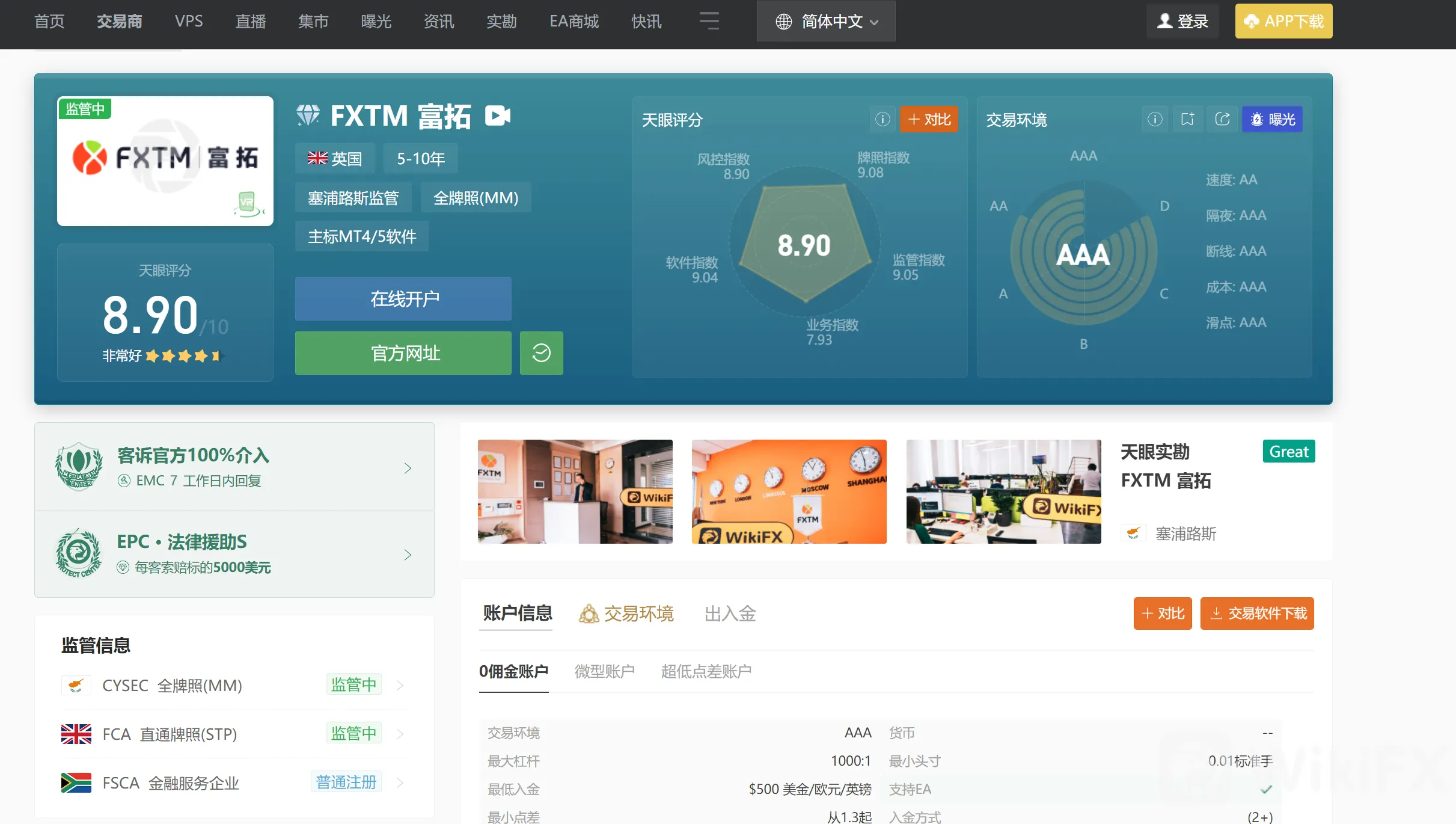Click the video camera icon beside FXTM 富拓
The image size is (1456, 824).
498,115
